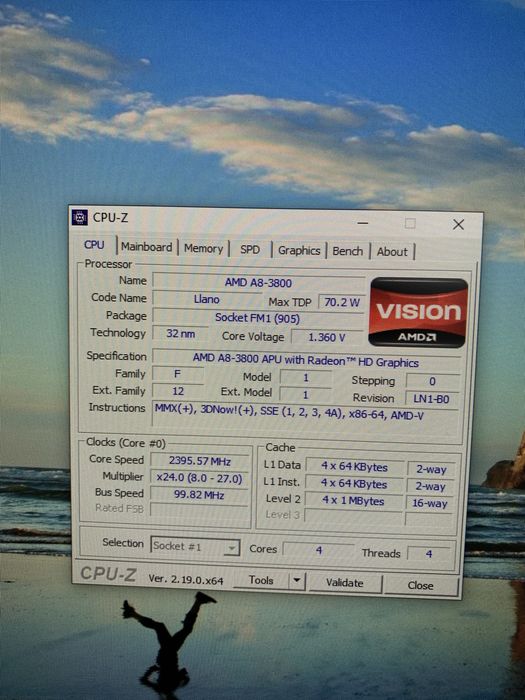The image size is (525, 700).
Task: Click the Max TDP value 70.2 W
Action: coord(342,302)
